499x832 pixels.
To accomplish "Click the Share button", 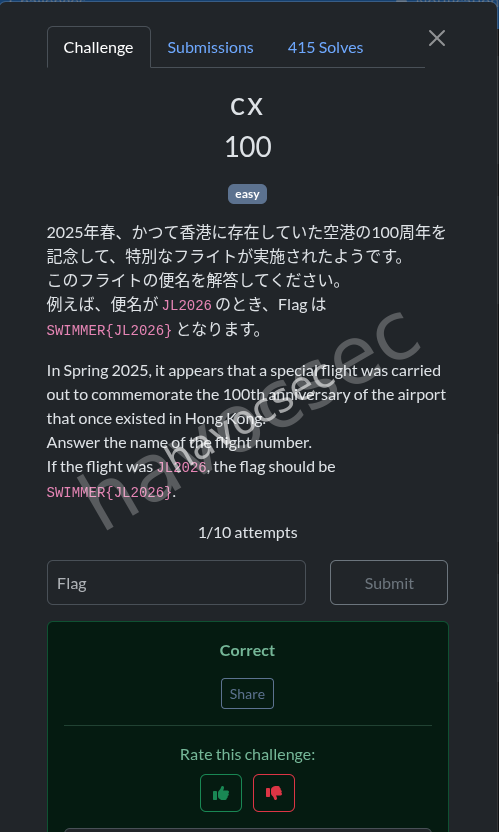I will [247, 694].
